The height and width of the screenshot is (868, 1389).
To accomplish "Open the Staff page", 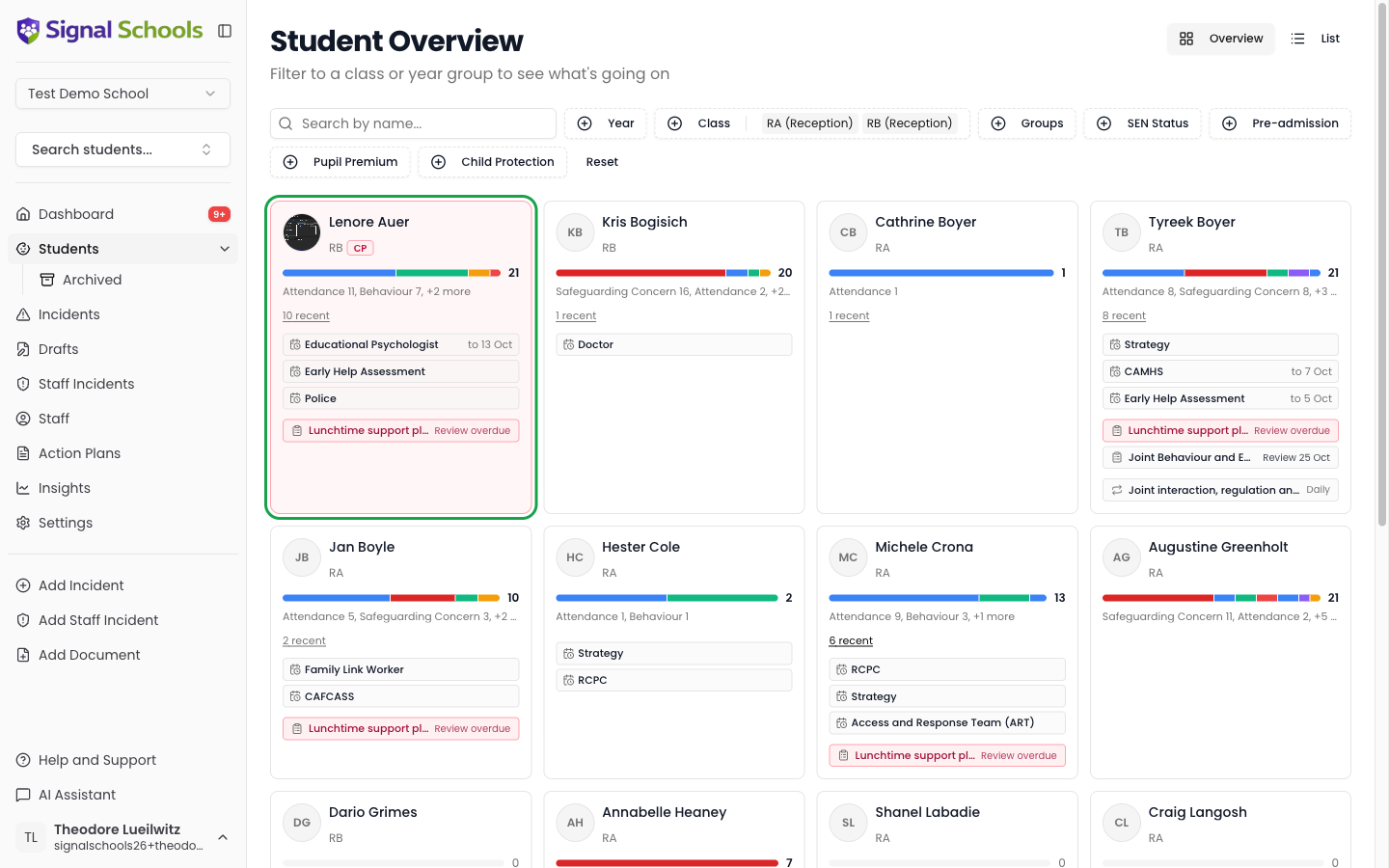I will coord(123,419).
